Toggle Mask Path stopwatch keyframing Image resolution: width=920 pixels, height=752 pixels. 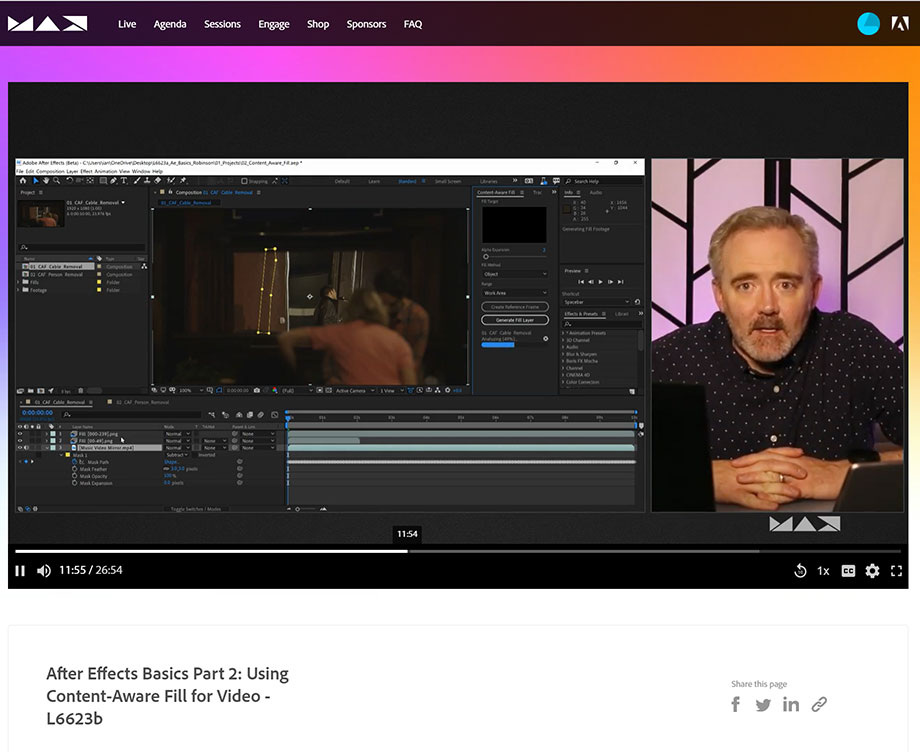pos(75,462)
